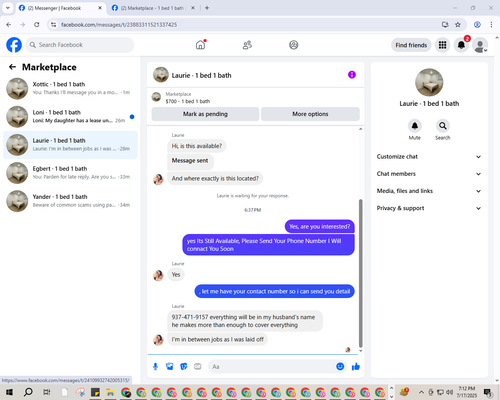Open the Notifications bell
Viewport: 500px width, 400px height.
tap(461, 45)
